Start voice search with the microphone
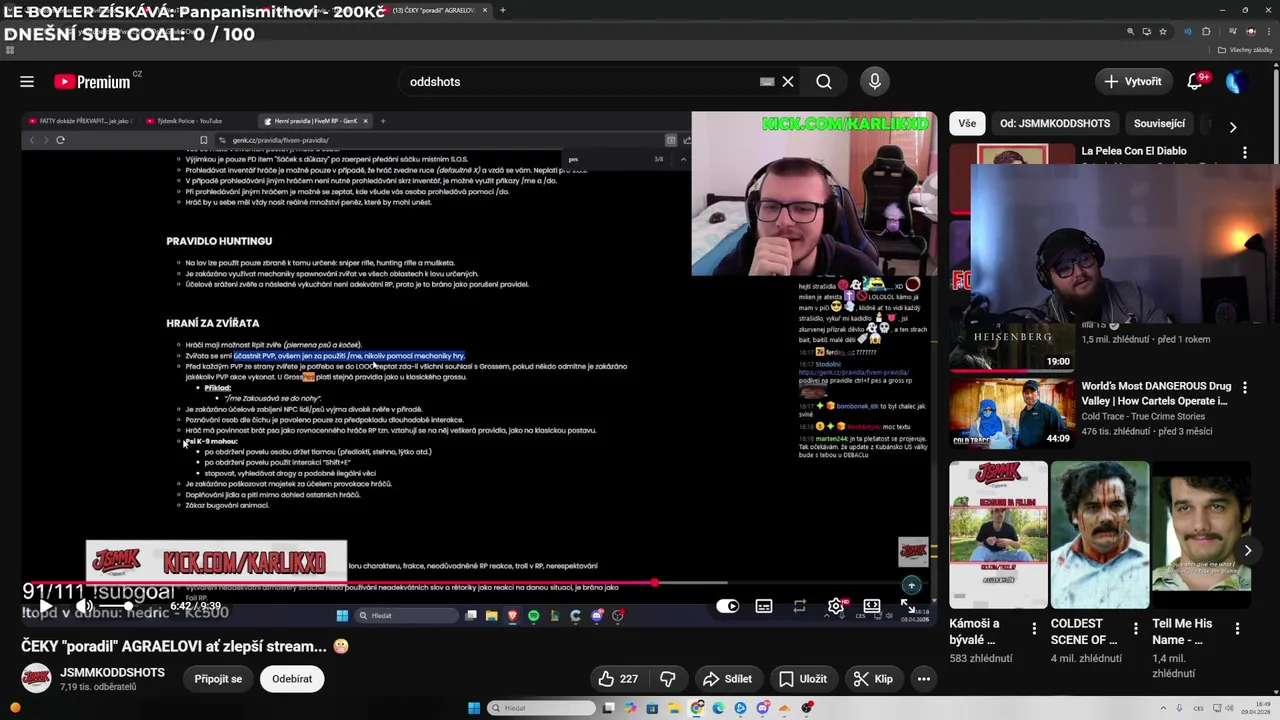1280x720 pixels. (x=875, y=82)
